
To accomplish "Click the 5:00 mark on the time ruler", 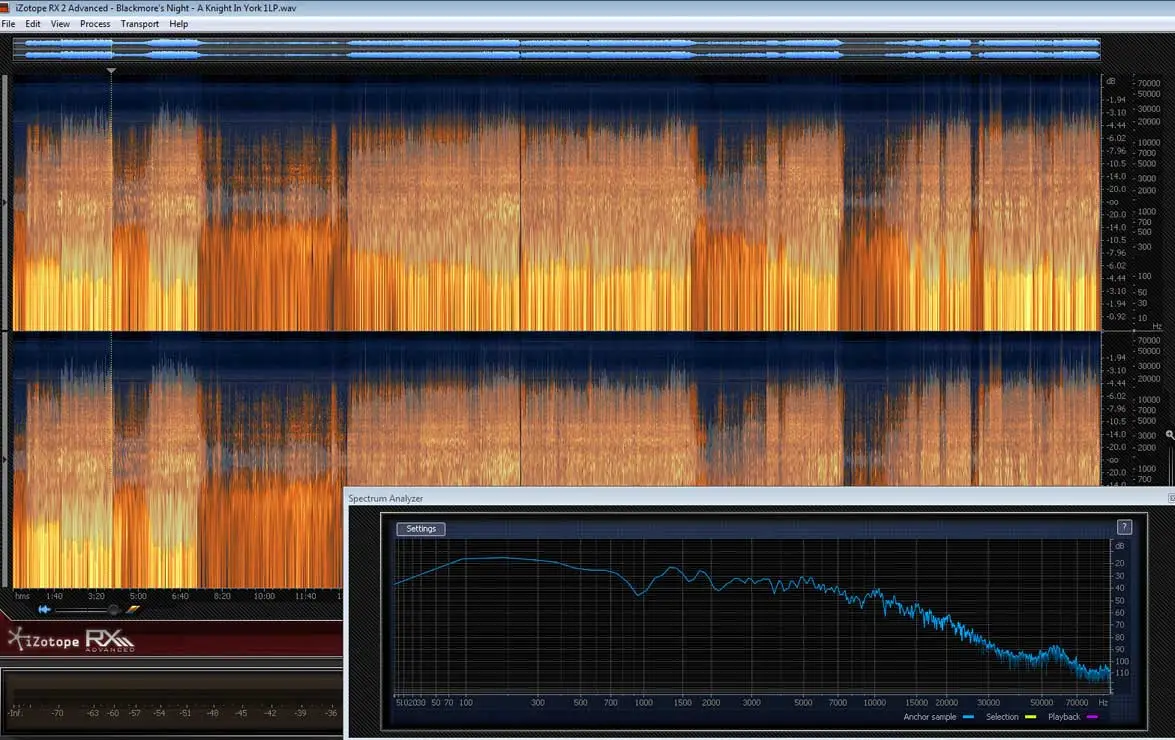I will (x=138, y=596).
